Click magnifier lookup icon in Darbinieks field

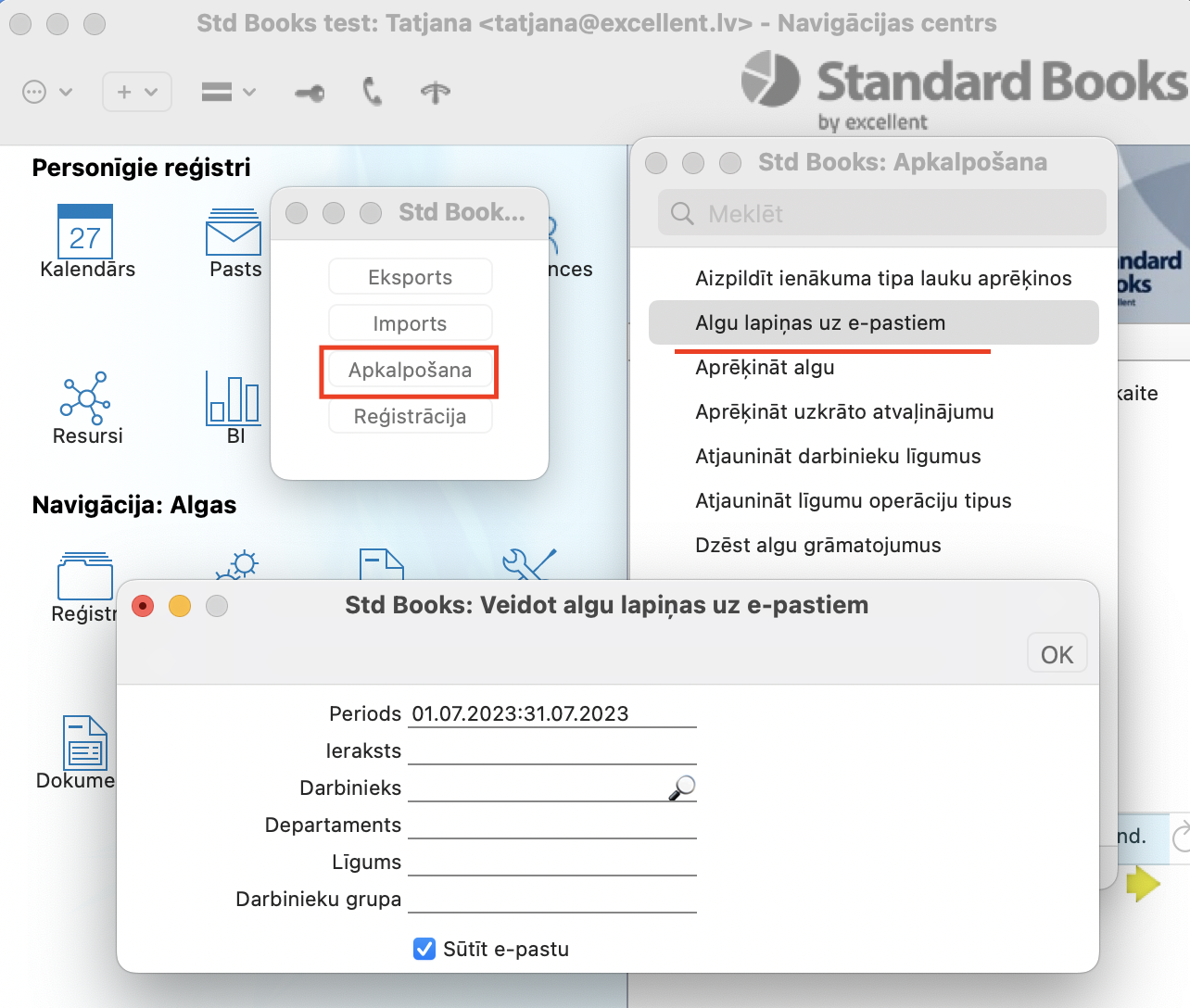[682, 787]
